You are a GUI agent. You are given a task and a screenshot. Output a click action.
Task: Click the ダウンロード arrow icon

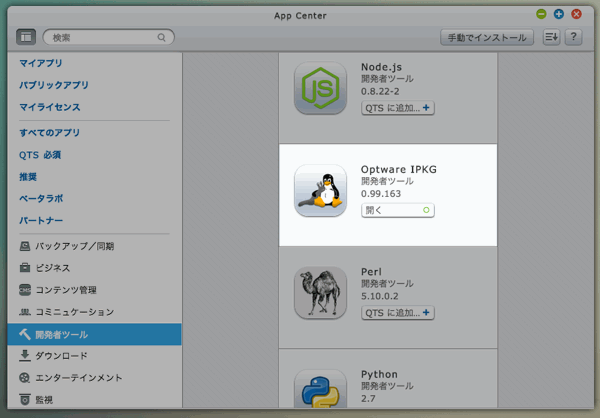[x=24, y=356]
